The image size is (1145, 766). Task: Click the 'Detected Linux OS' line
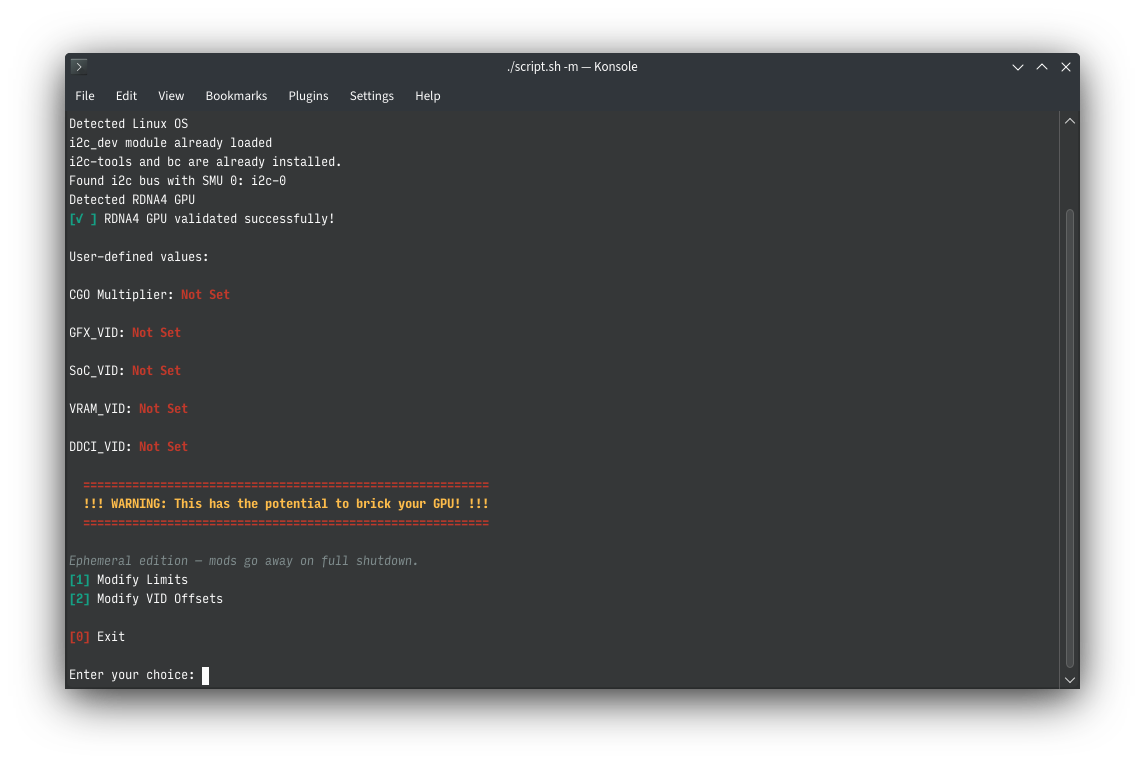129,124
